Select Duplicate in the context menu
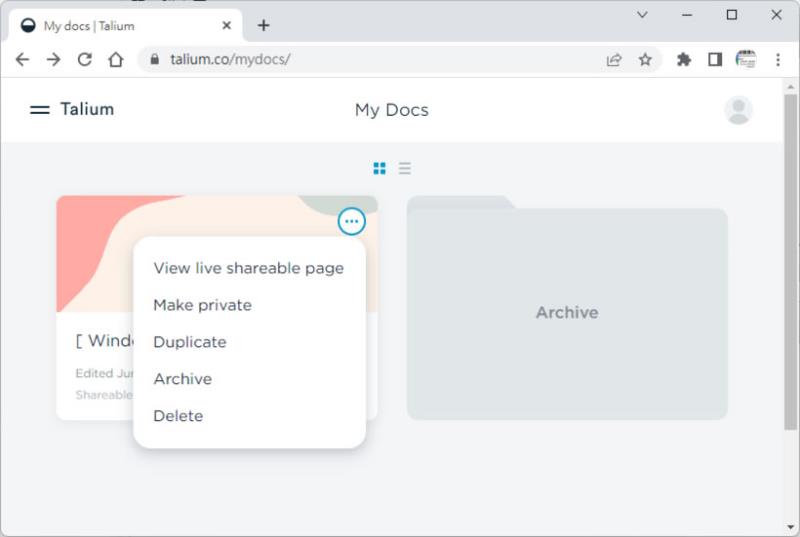 click(190, 342)
